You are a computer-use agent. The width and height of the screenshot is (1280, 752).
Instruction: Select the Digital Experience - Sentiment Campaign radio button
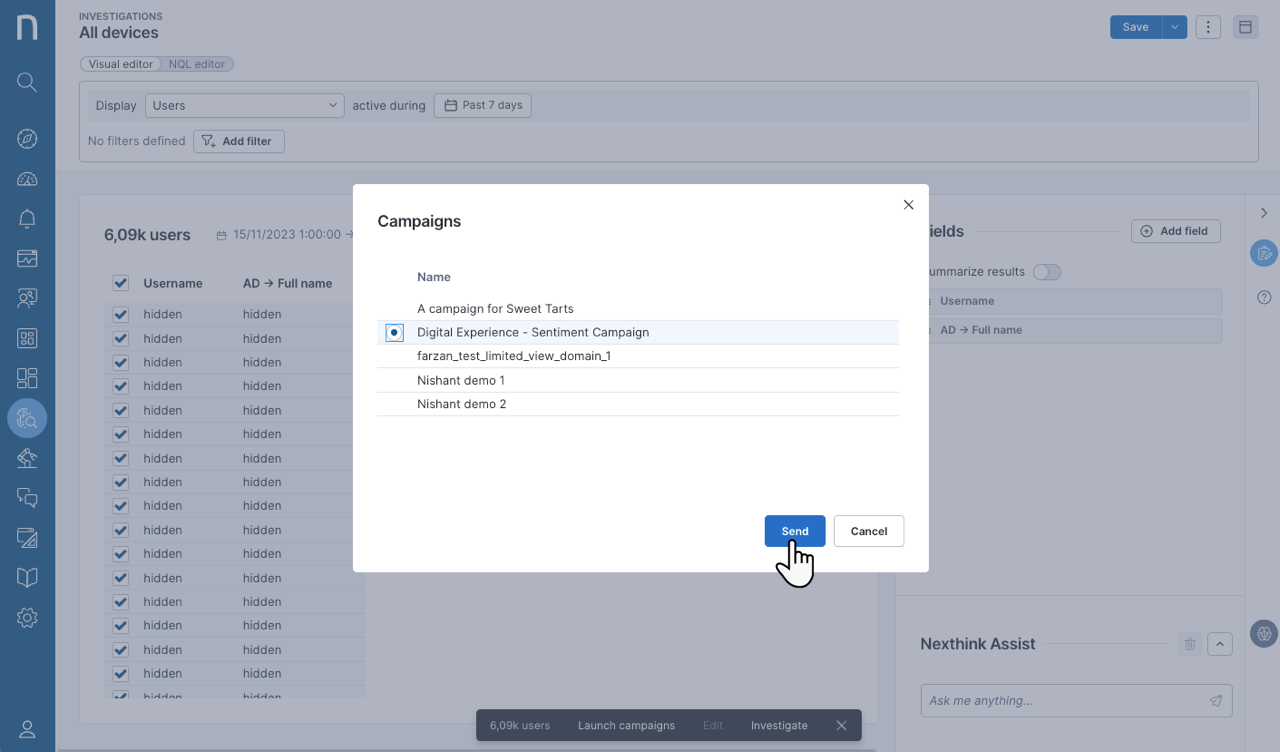(395, 333)
